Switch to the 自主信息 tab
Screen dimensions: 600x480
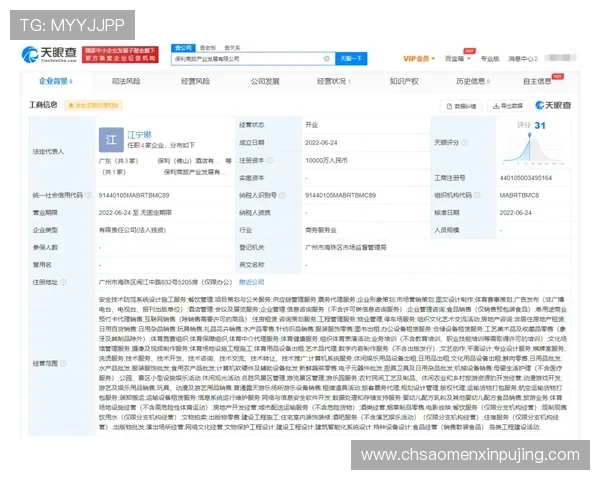point(537,81)
